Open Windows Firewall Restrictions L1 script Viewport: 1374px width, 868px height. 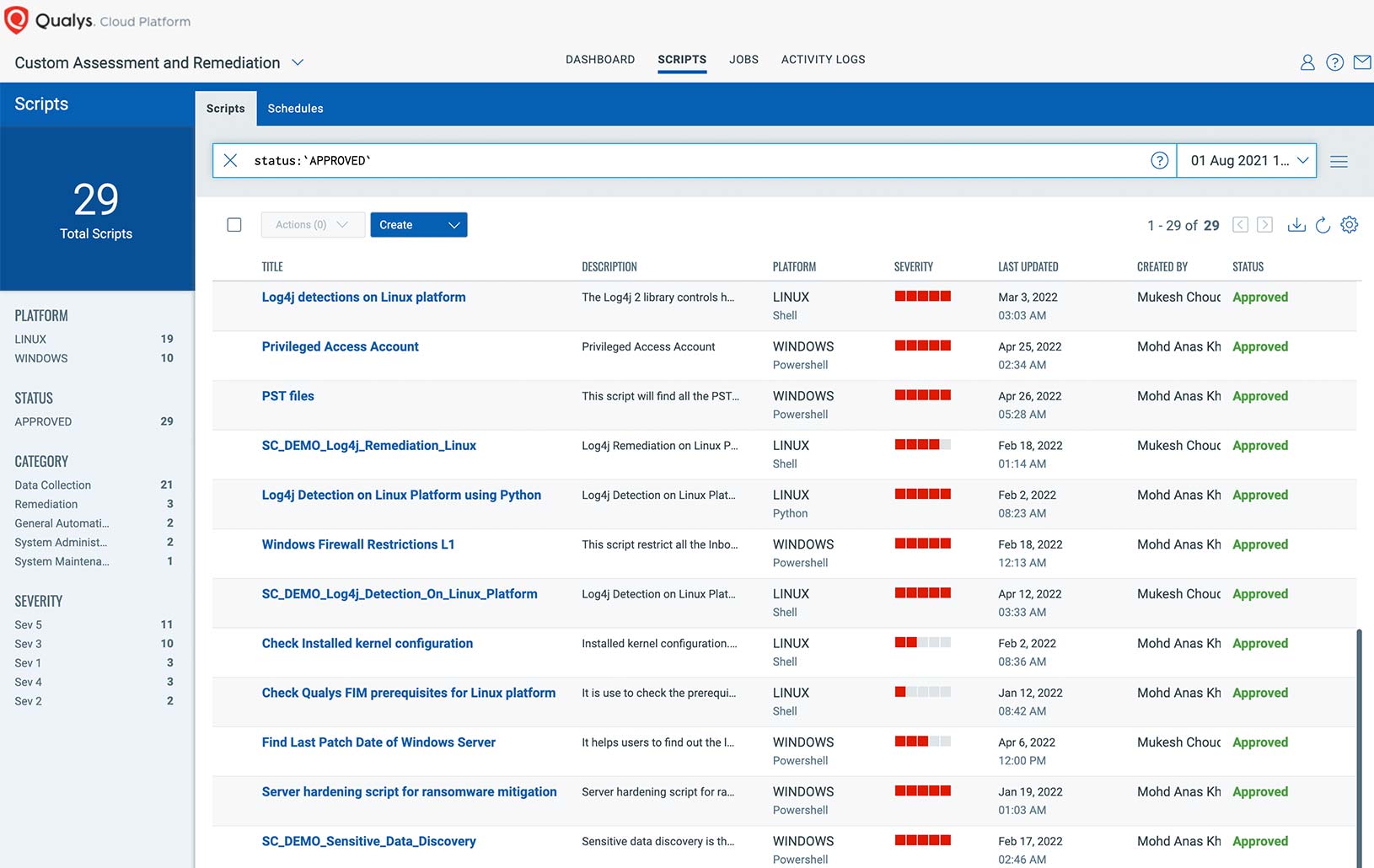[357, 544]
